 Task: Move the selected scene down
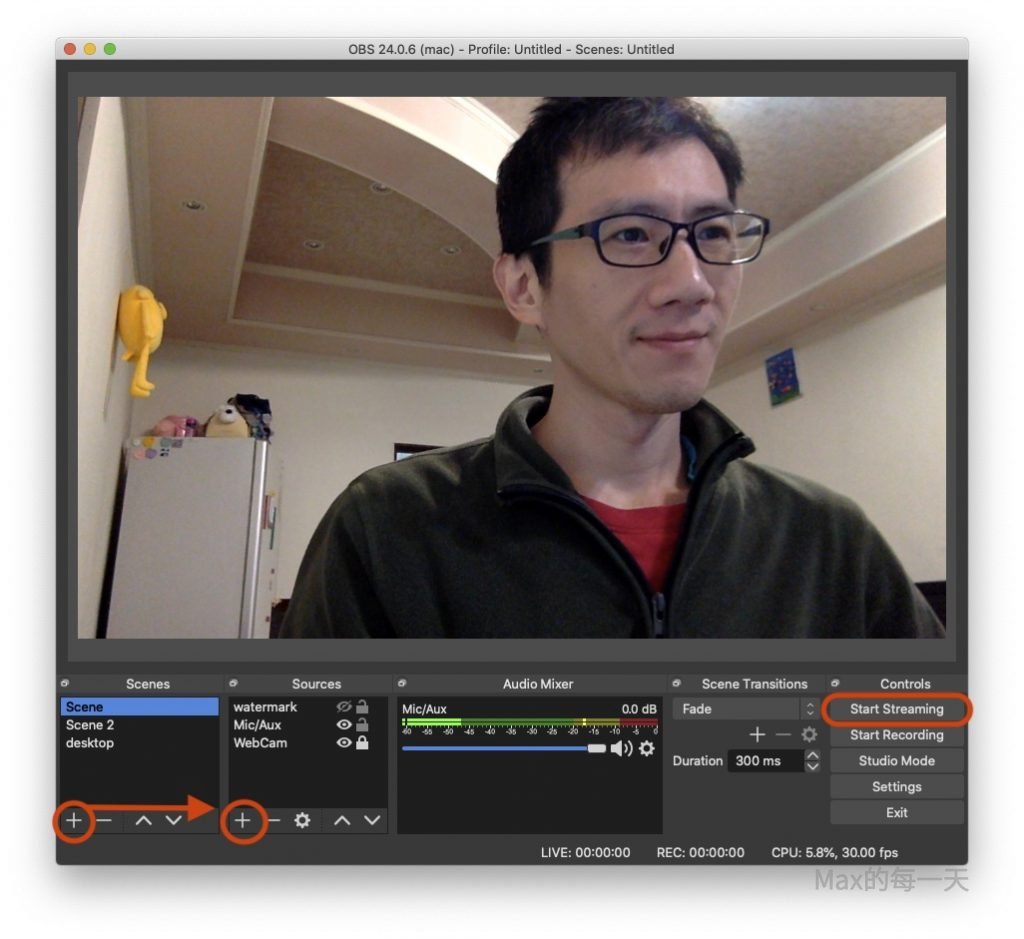[174, 821]
